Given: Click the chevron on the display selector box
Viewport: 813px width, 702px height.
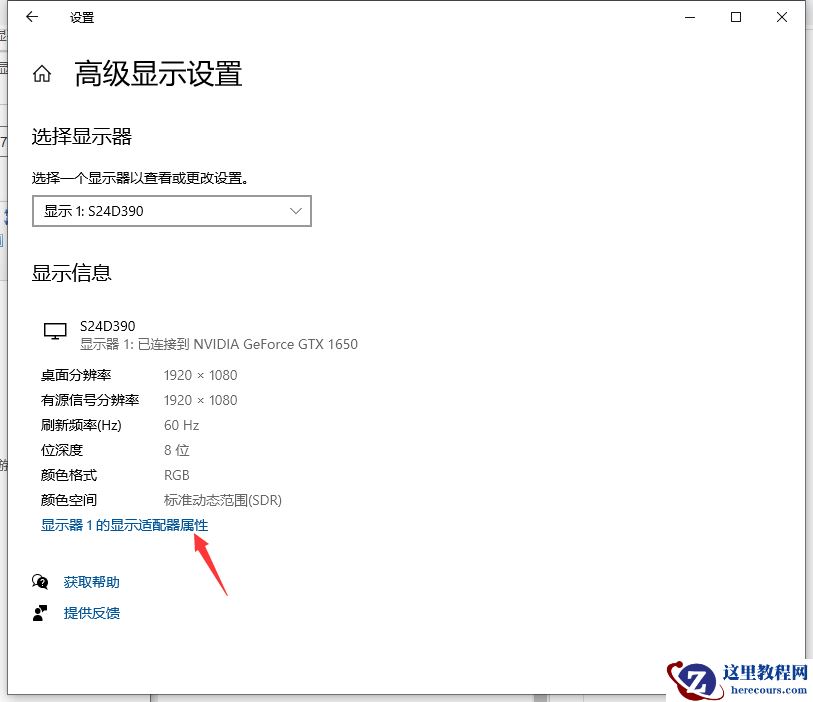Looking at the screenshot, I should [x=295, y=211].
